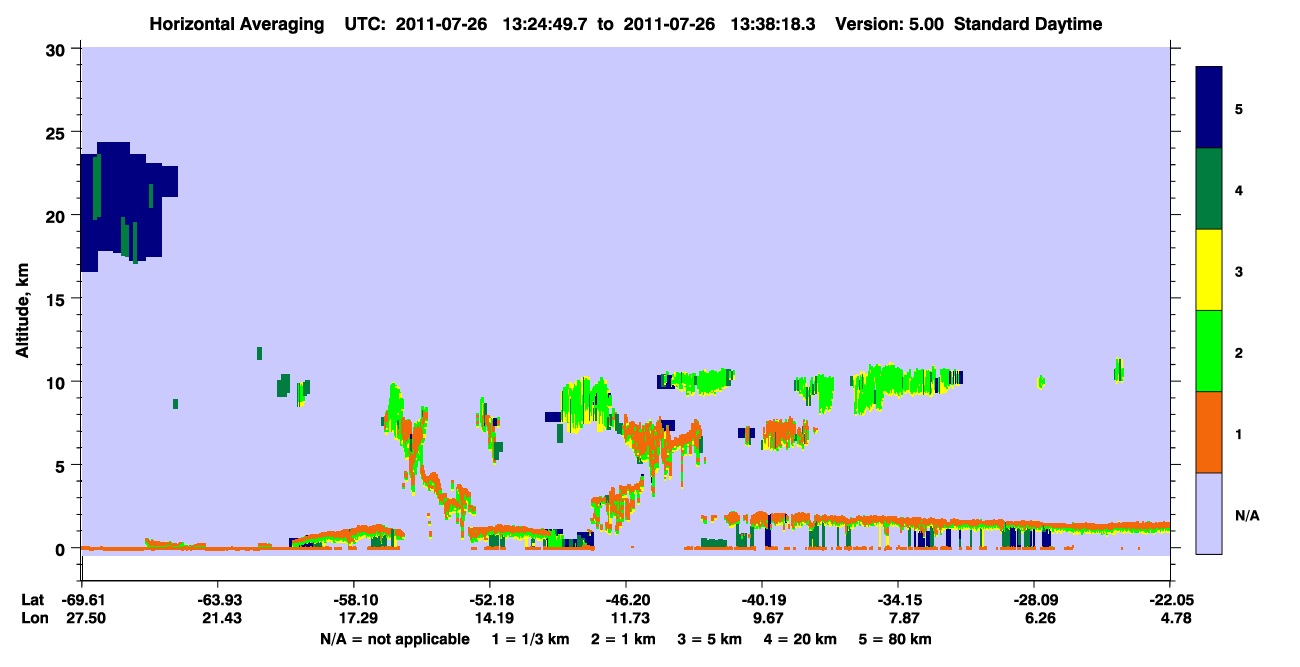Click the bright green colorbar segment labeled 2
Image resolution: width=1300 pixels, height=667 pixels.
coord(1209,350)
